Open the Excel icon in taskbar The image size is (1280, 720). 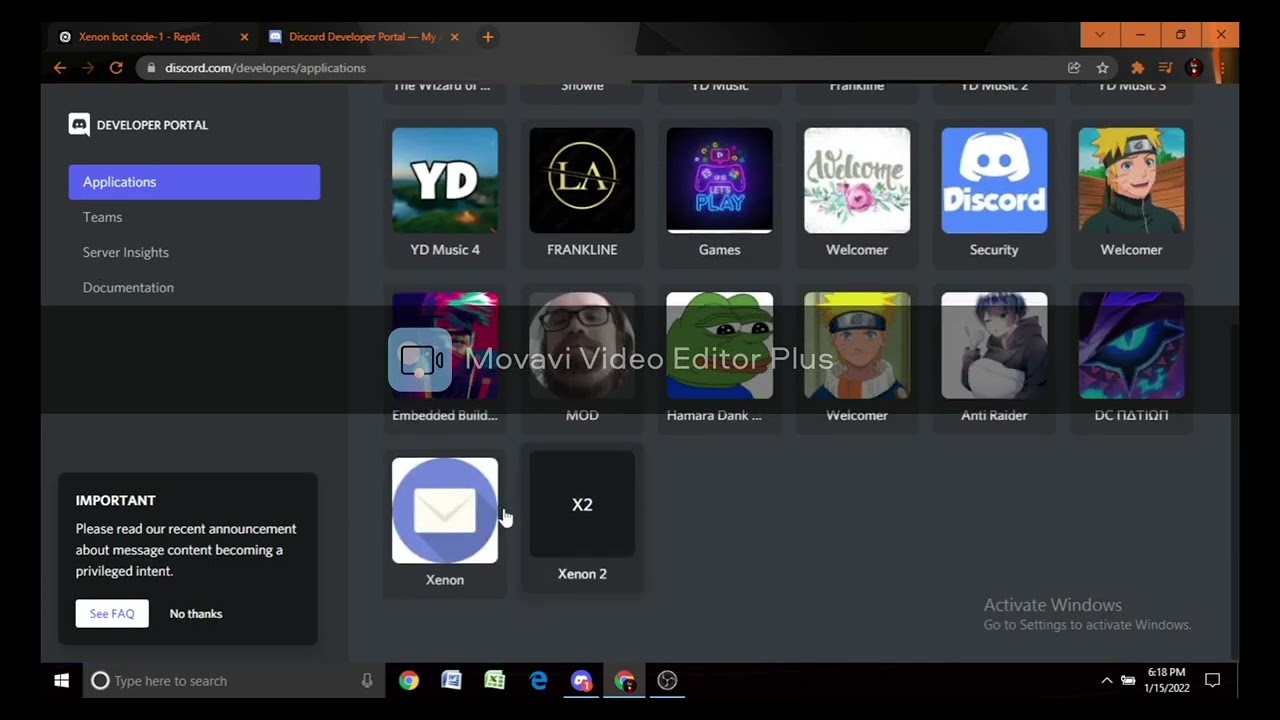(x=495, y=681)
